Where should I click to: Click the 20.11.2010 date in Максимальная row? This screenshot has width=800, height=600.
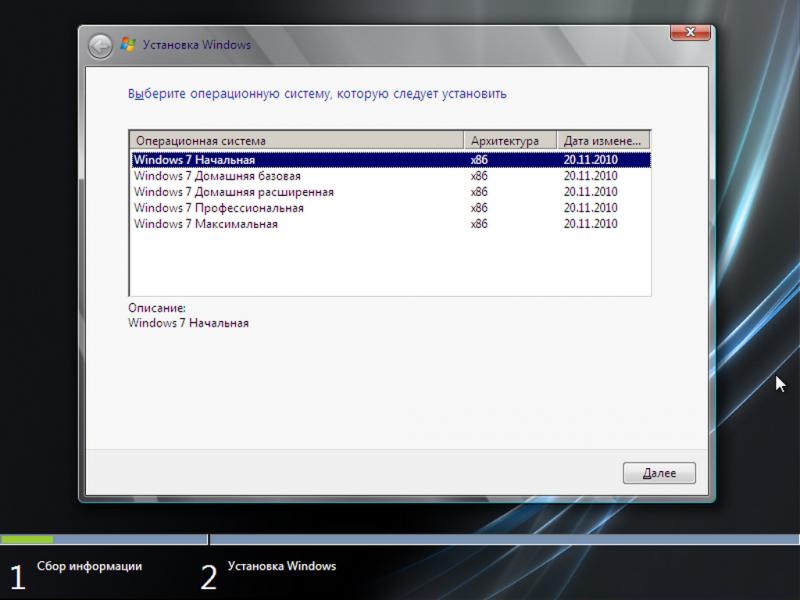click(590, 224)
